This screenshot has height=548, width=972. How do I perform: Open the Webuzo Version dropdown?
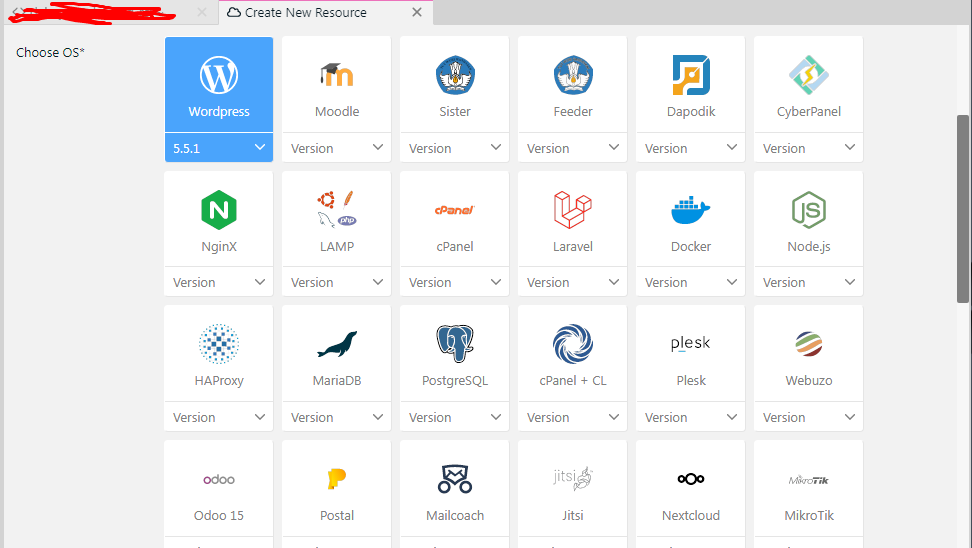point(808,417)
